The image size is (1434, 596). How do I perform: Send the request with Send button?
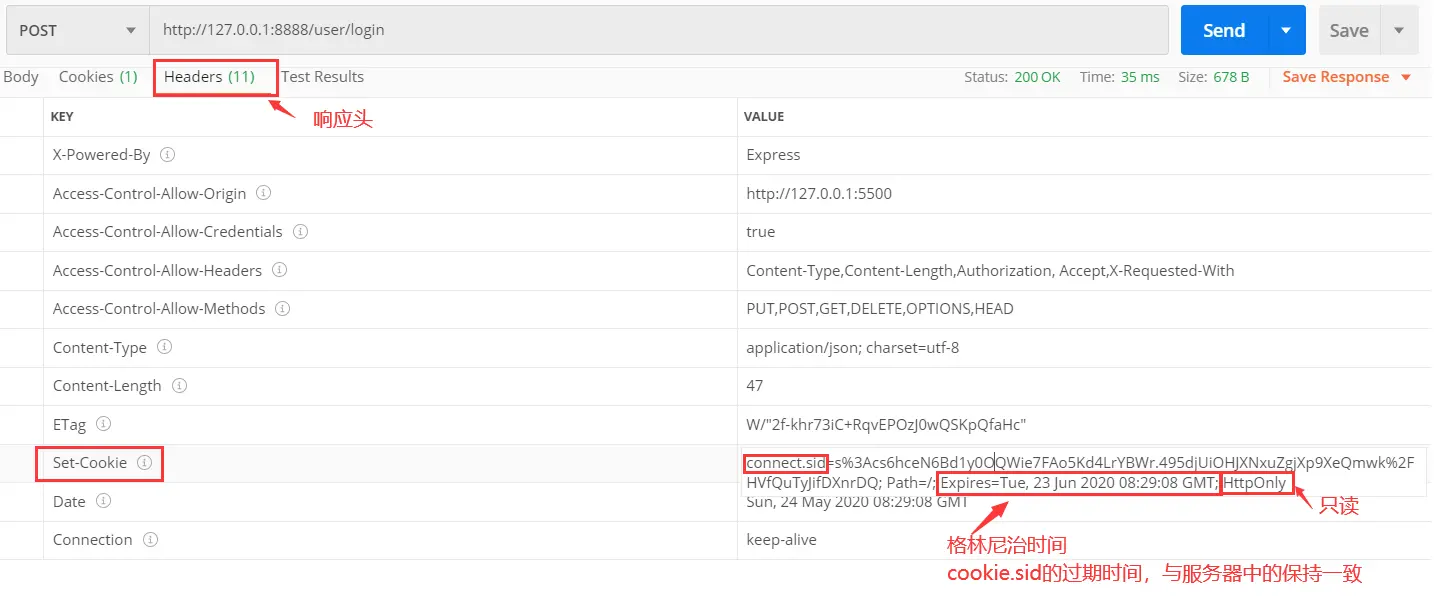(1224, 31)
